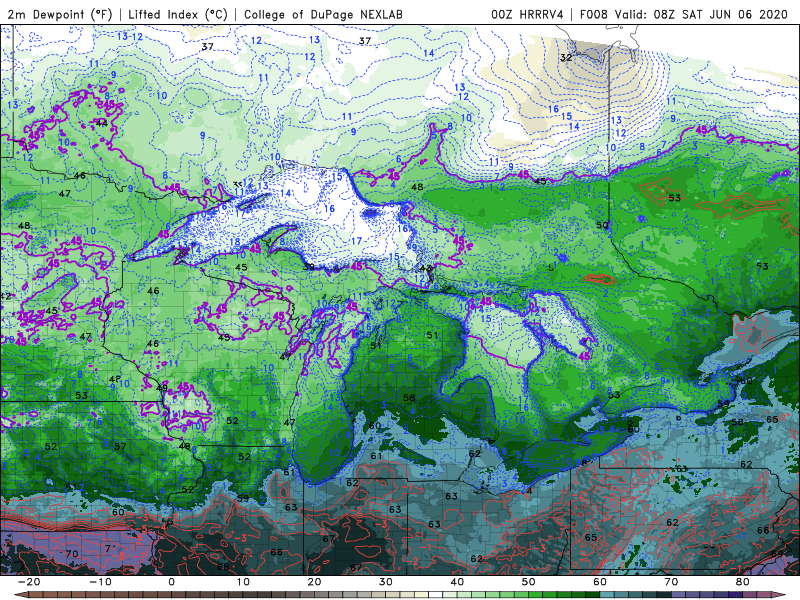This screenshot has width=800, height=600.
Task: Click the 'Lifted Index (°C)' title text
Action: tap(178, 14)
